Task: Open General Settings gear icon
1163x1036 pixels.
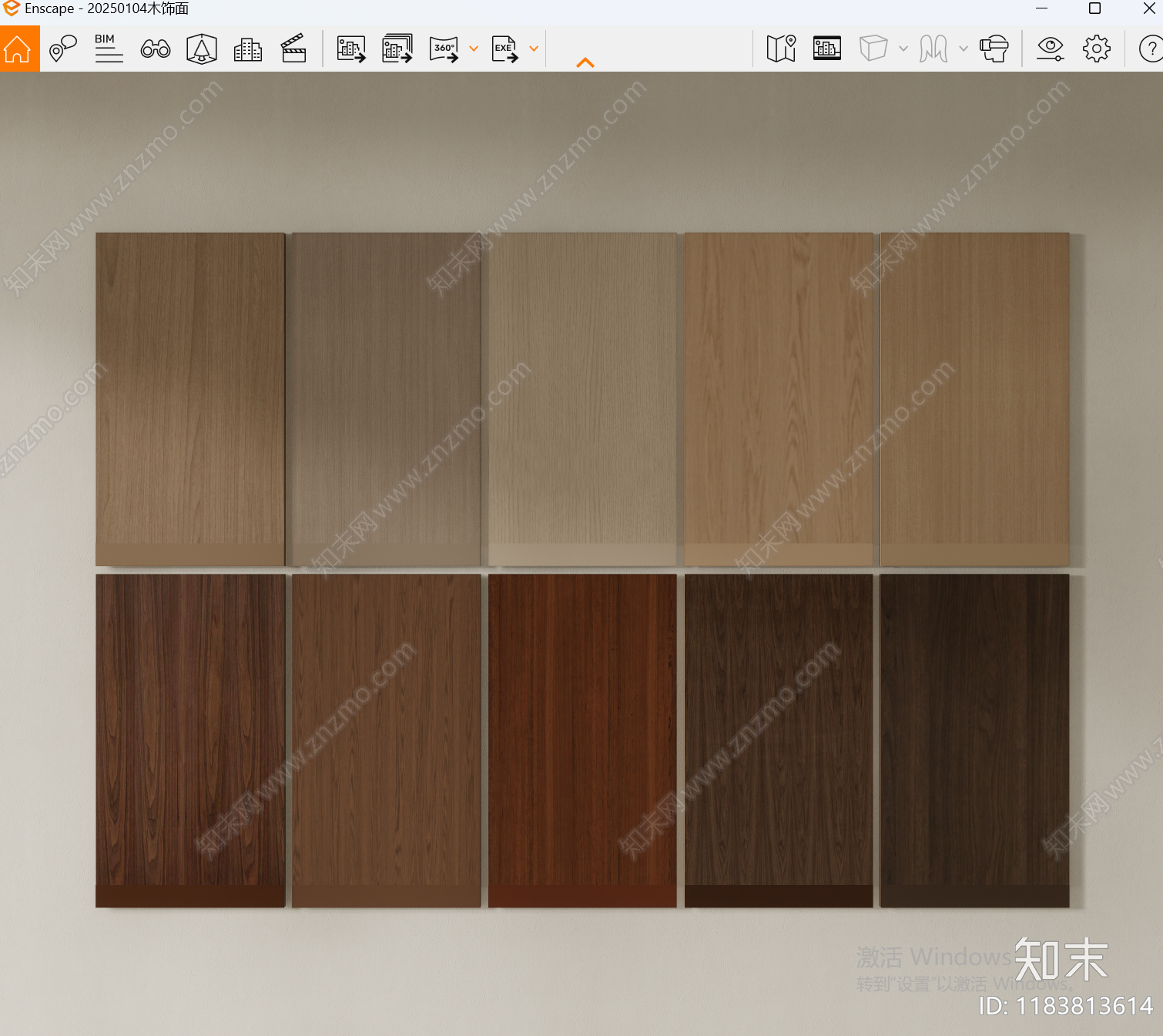Action: pos(1097,49)
